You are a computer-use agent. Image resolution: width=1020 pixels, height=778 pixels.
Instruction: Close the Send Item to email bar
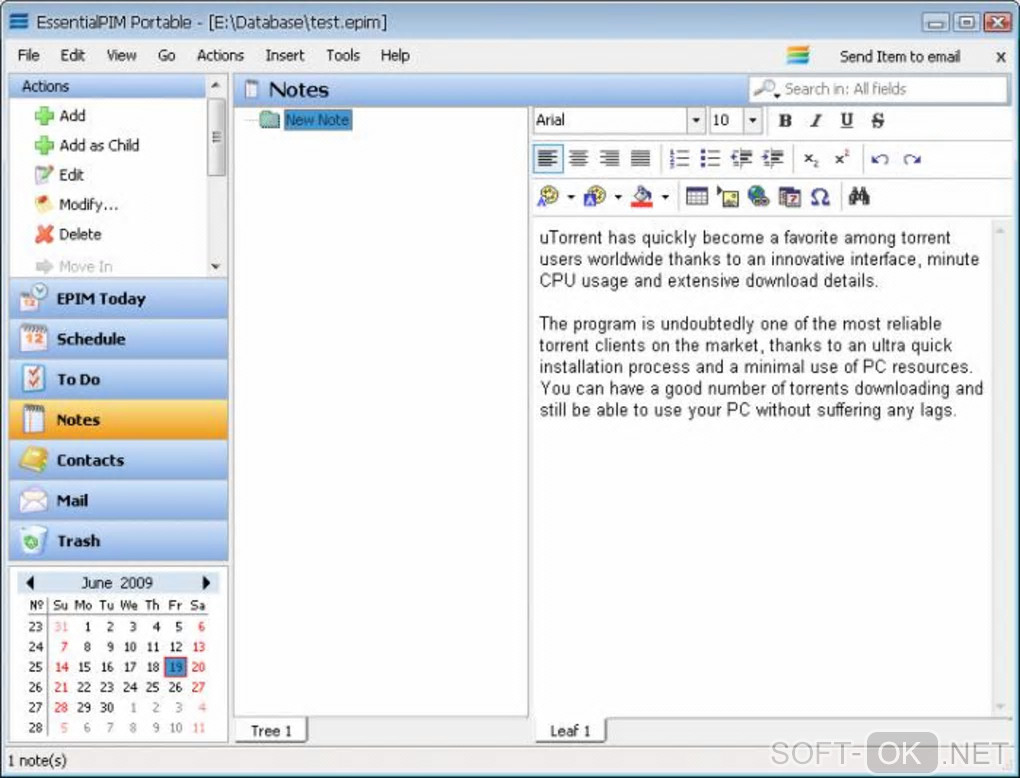[x=1001, y=57]
